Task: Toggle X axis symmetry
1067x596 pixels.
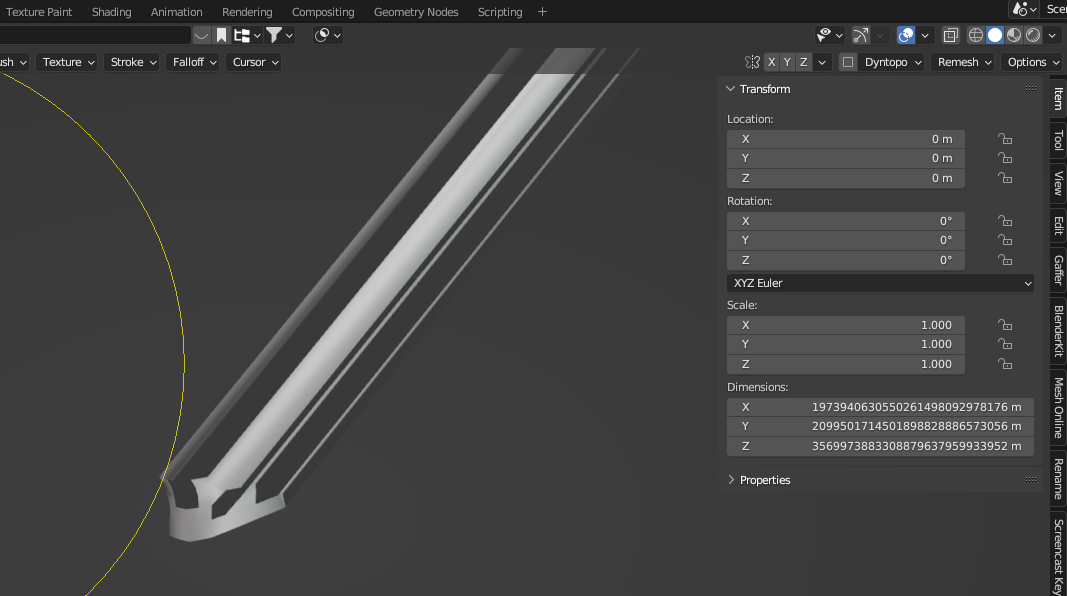Action: (771, 62)
